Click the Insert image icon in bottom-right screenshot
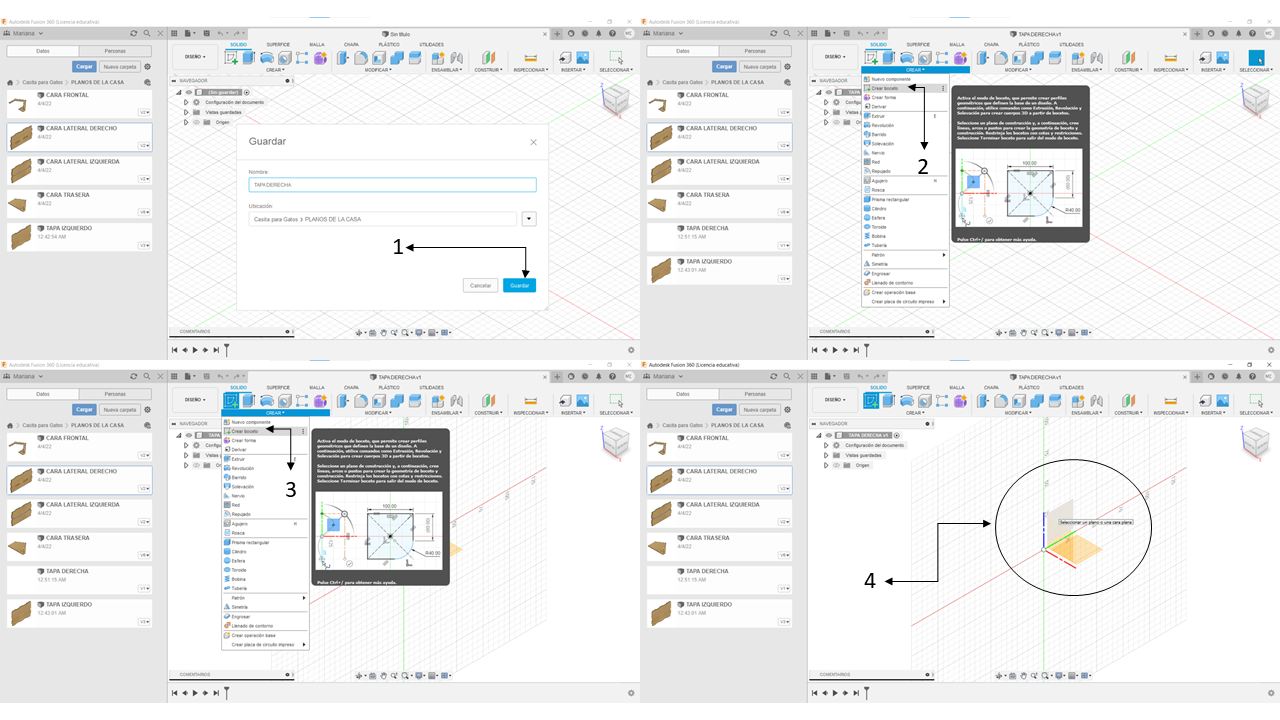 [x=1223, y=401]
